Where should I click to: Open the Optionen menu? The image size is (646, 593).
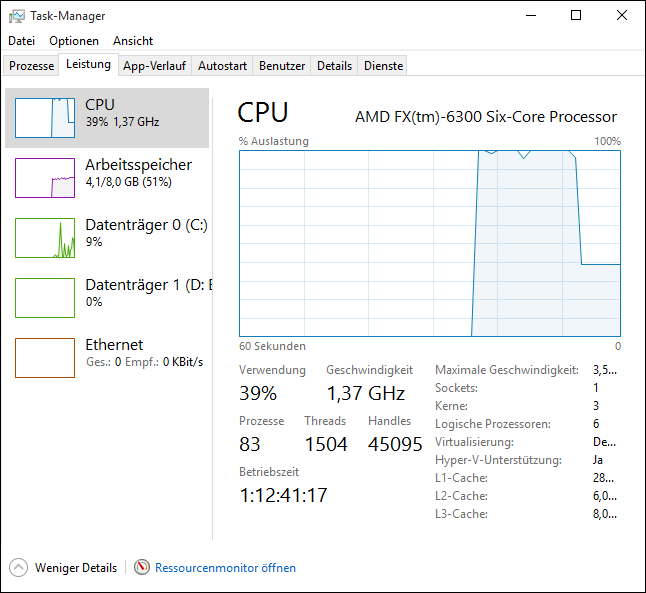[74, 41]
